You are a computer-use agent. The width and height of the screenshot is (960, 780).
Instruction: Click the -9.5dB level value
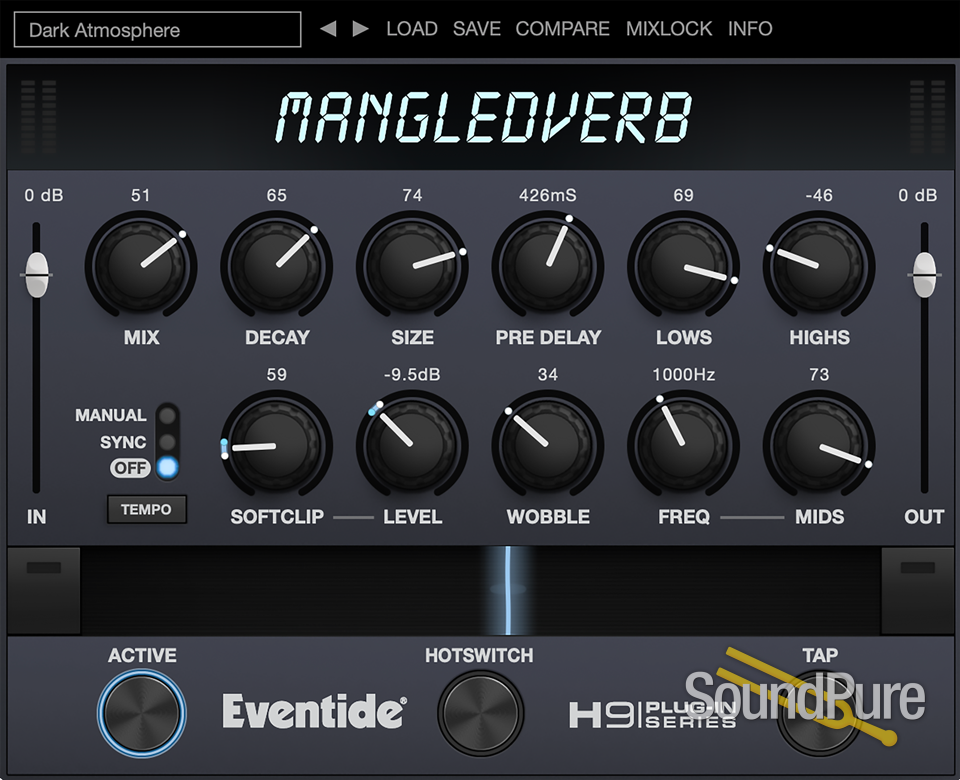pos(412,374)
